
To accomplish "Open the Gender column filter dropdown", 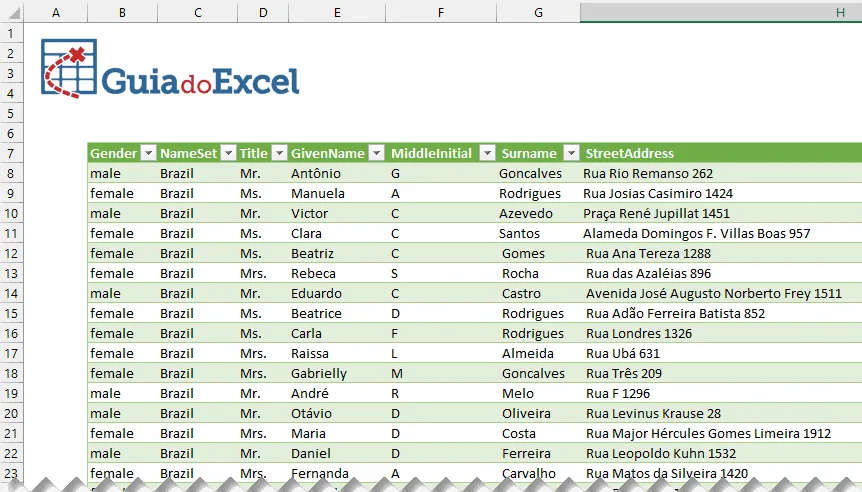I will (148, 153).
